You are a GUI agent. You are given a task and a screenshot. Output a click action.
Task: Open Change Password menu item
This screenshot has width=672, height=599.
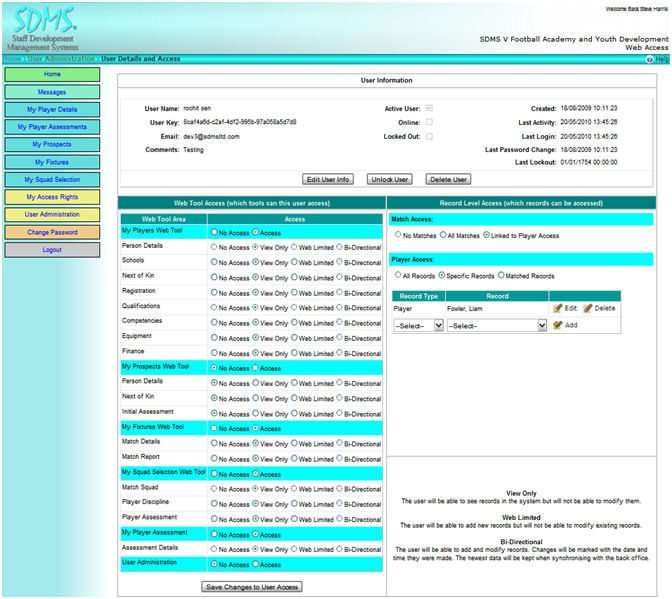pyautogui.click(x=52, y=232)
